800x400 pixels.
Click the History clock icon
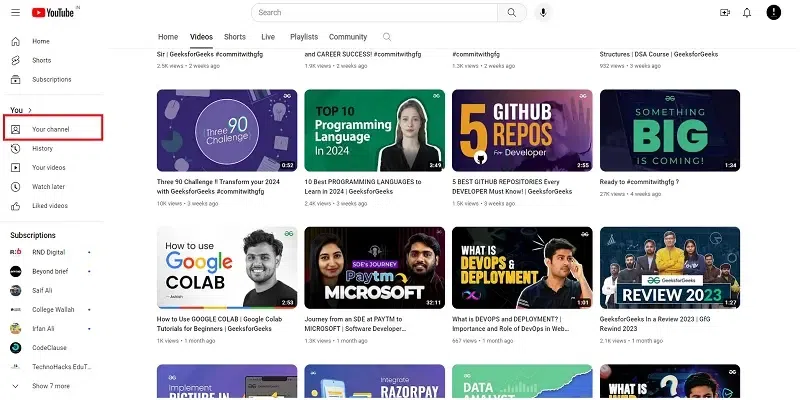click(16, 148)
